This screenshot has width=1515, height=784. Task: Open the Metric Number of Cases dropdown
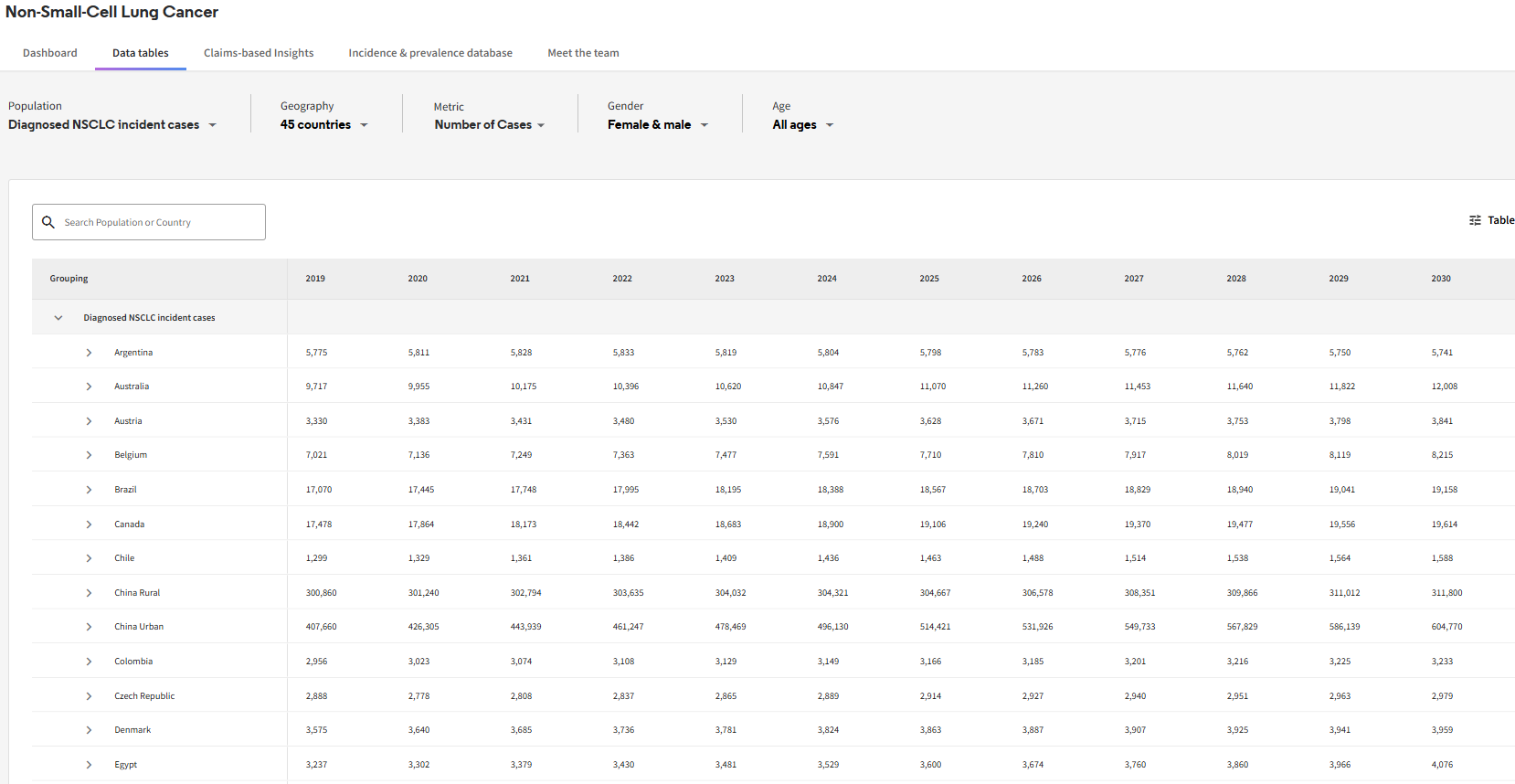489,125
